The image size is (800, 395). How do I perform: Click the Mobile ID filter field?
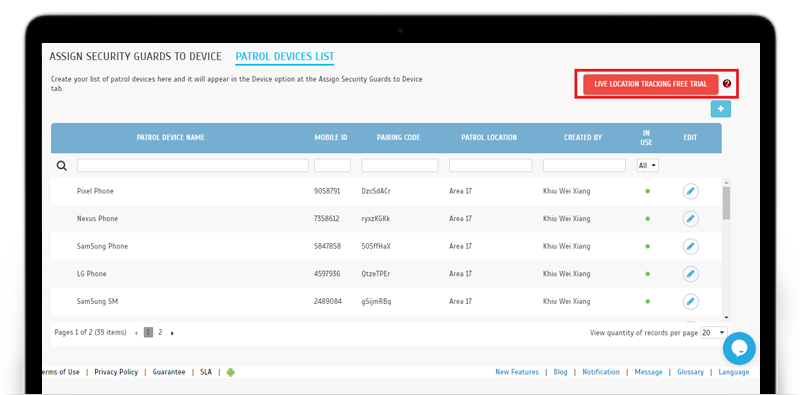point(332,165)
